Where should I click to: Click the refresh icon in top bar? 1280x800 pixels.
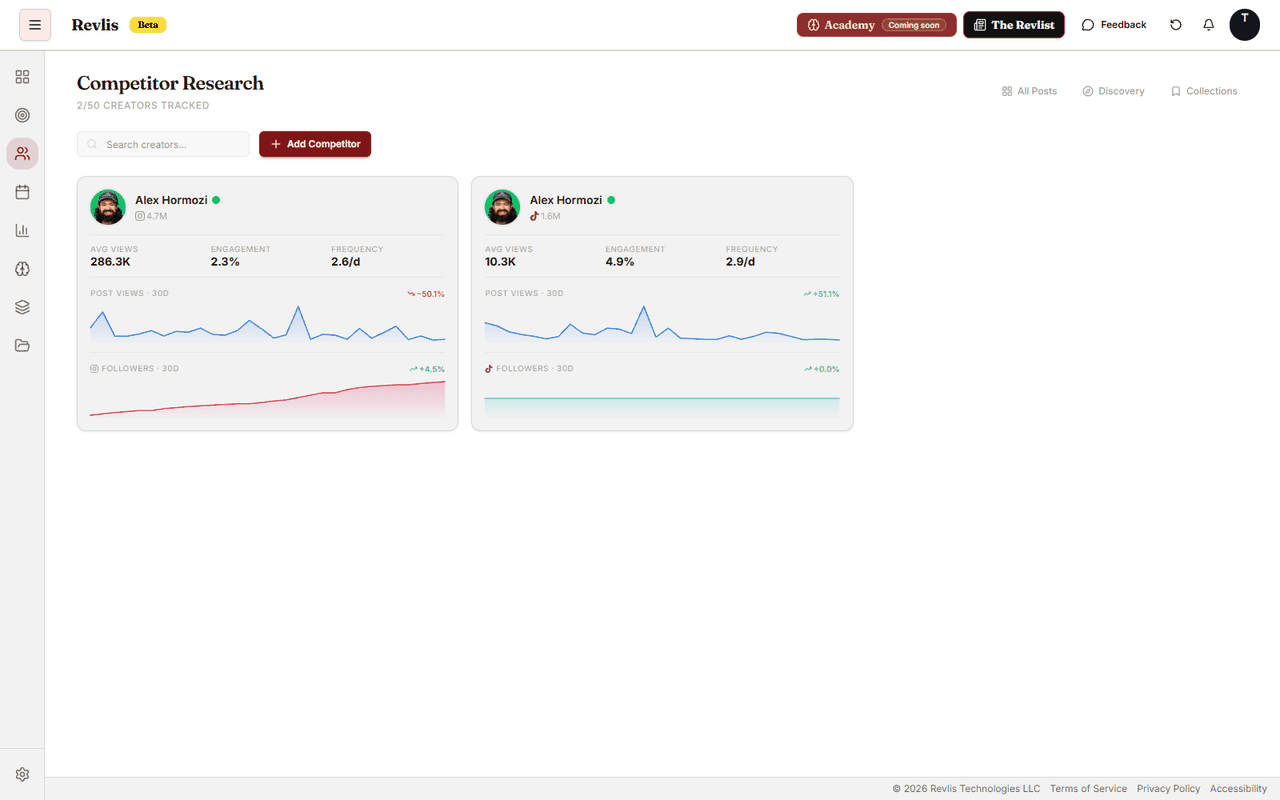click(1176, 25)
